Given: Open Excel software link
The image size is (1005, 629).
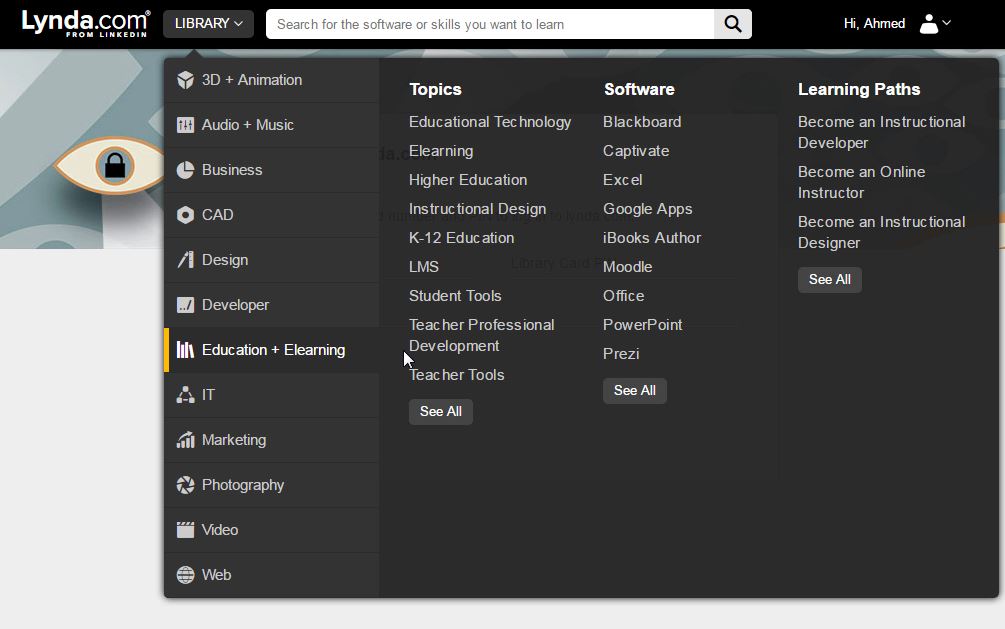Looking at the screenshot, I should [x=622, y=180].
